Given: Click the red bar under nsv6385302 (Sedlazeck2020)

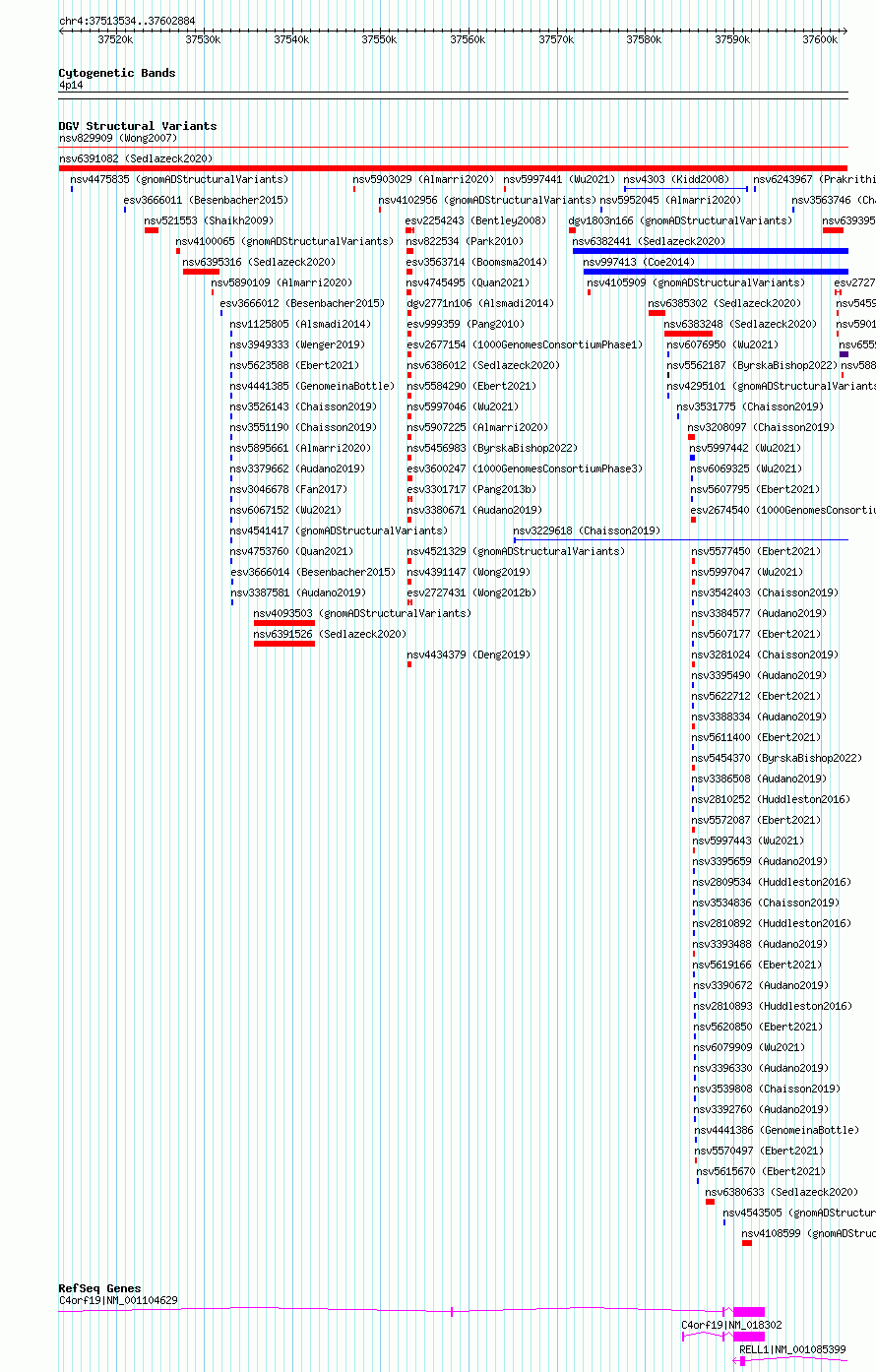Looking at the screenshot, I should click(x=657, y=313).
